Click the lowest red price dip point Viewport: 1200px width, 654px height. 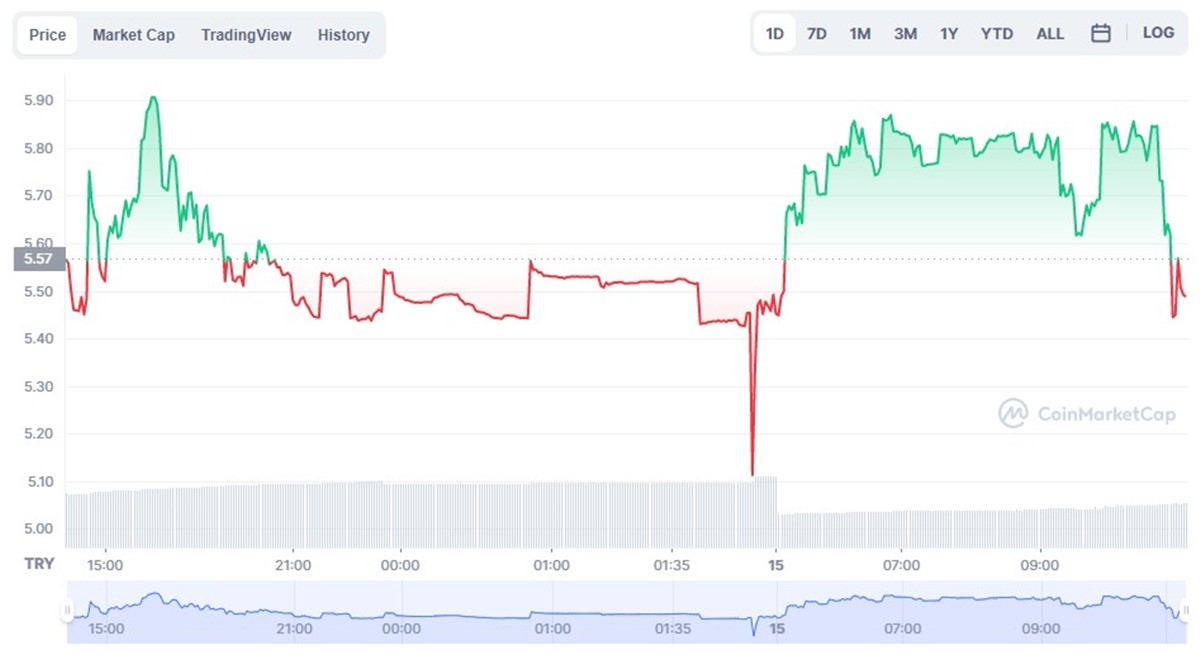coord(752,473)
